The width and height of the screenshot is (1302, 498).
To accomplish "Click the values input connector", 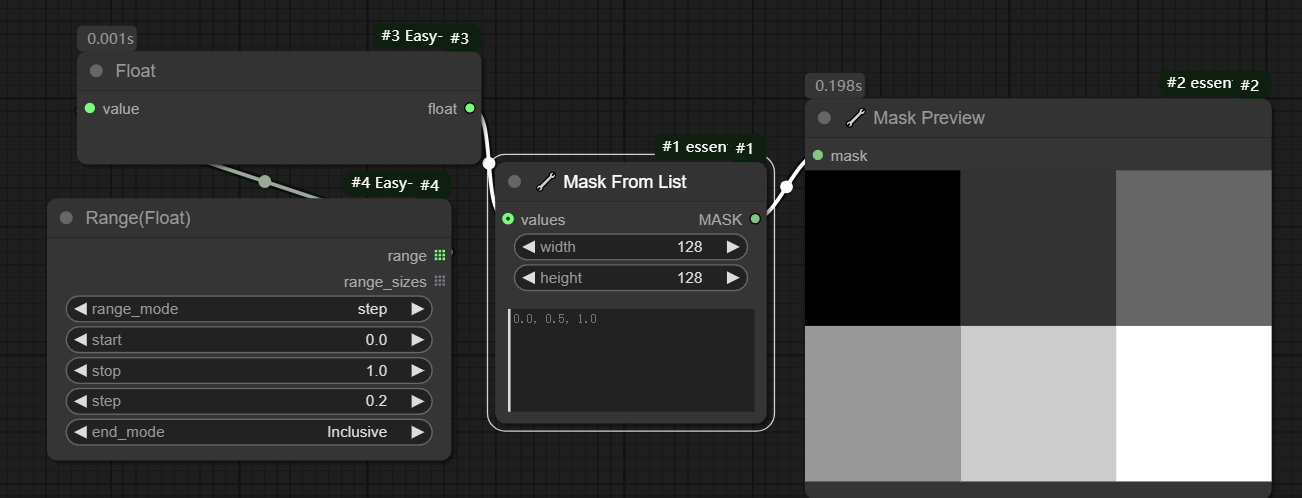I will pyautogui.click(x=508, y=219).
